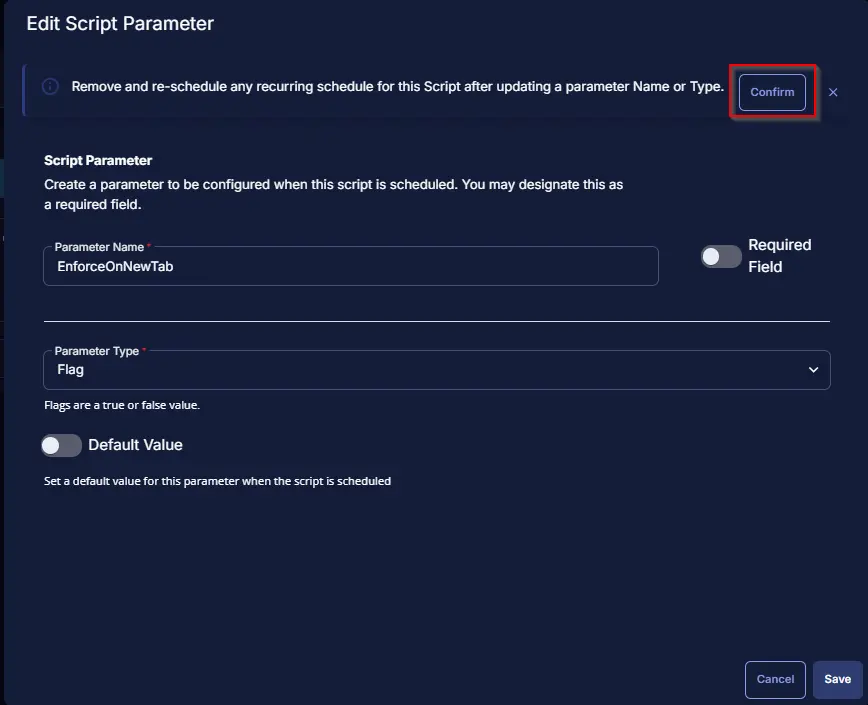Click the Parameter Name input field

click(x=351, y=266)
